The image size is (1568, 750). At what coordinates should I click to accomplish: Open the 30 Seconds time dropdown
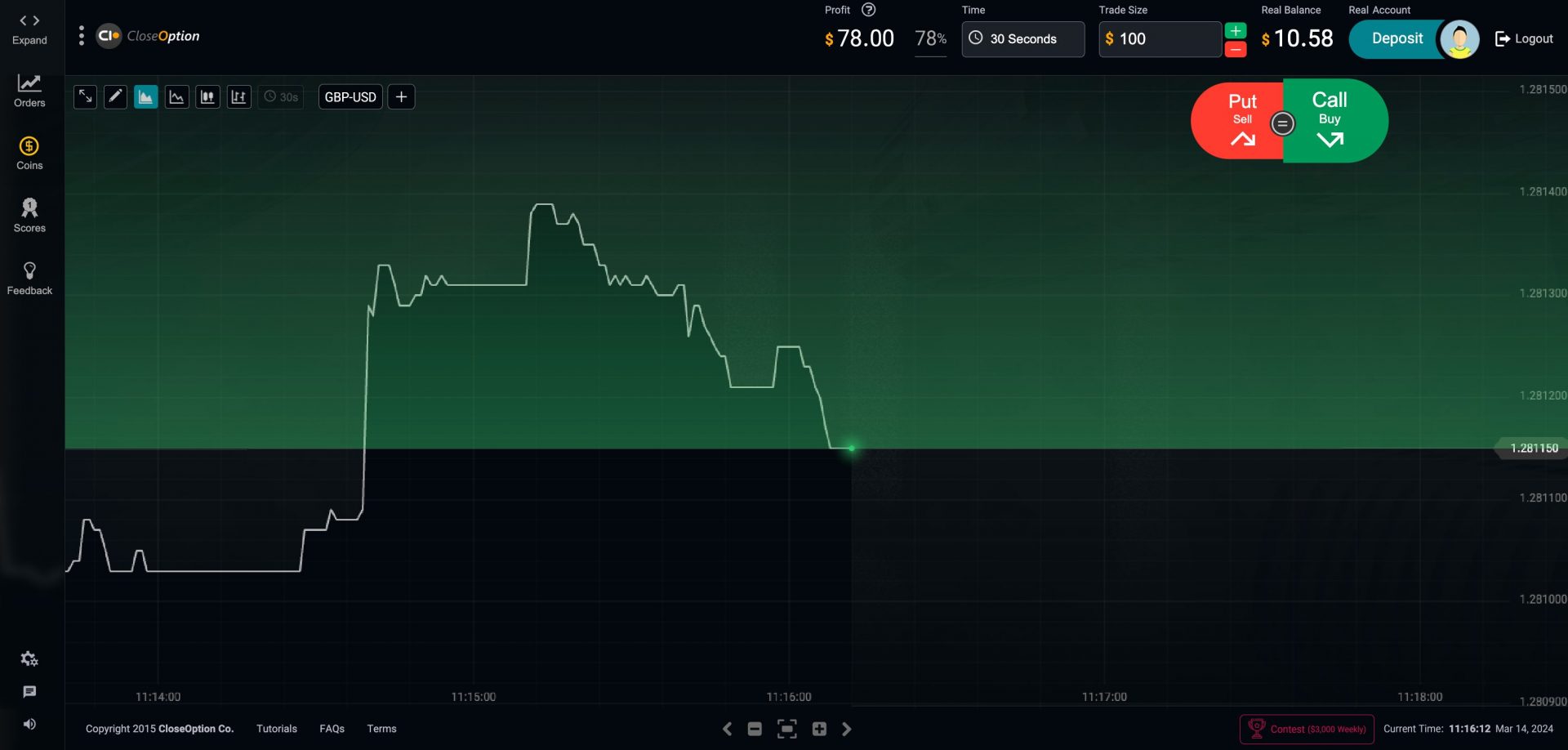click(x=1023, y=39)
